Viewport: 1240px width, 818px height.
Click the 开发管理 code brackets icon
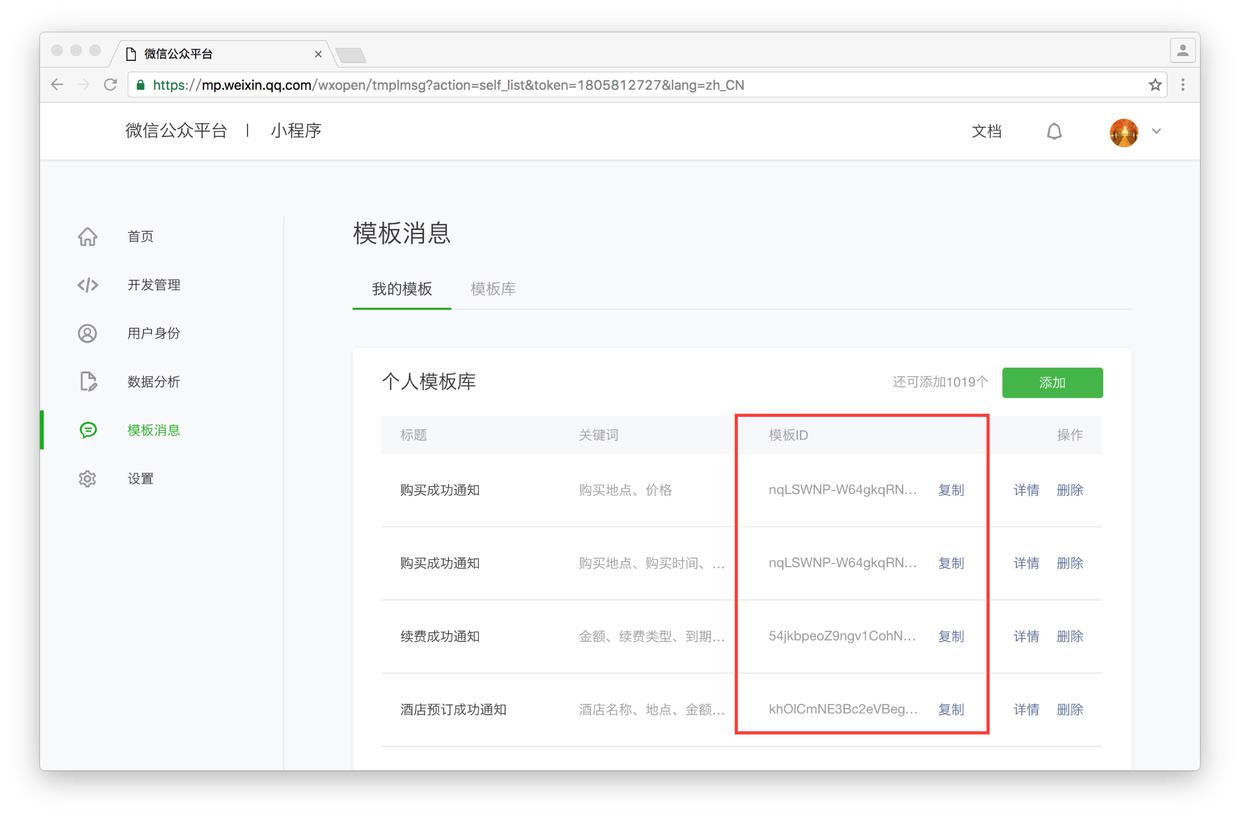point(88,285)
